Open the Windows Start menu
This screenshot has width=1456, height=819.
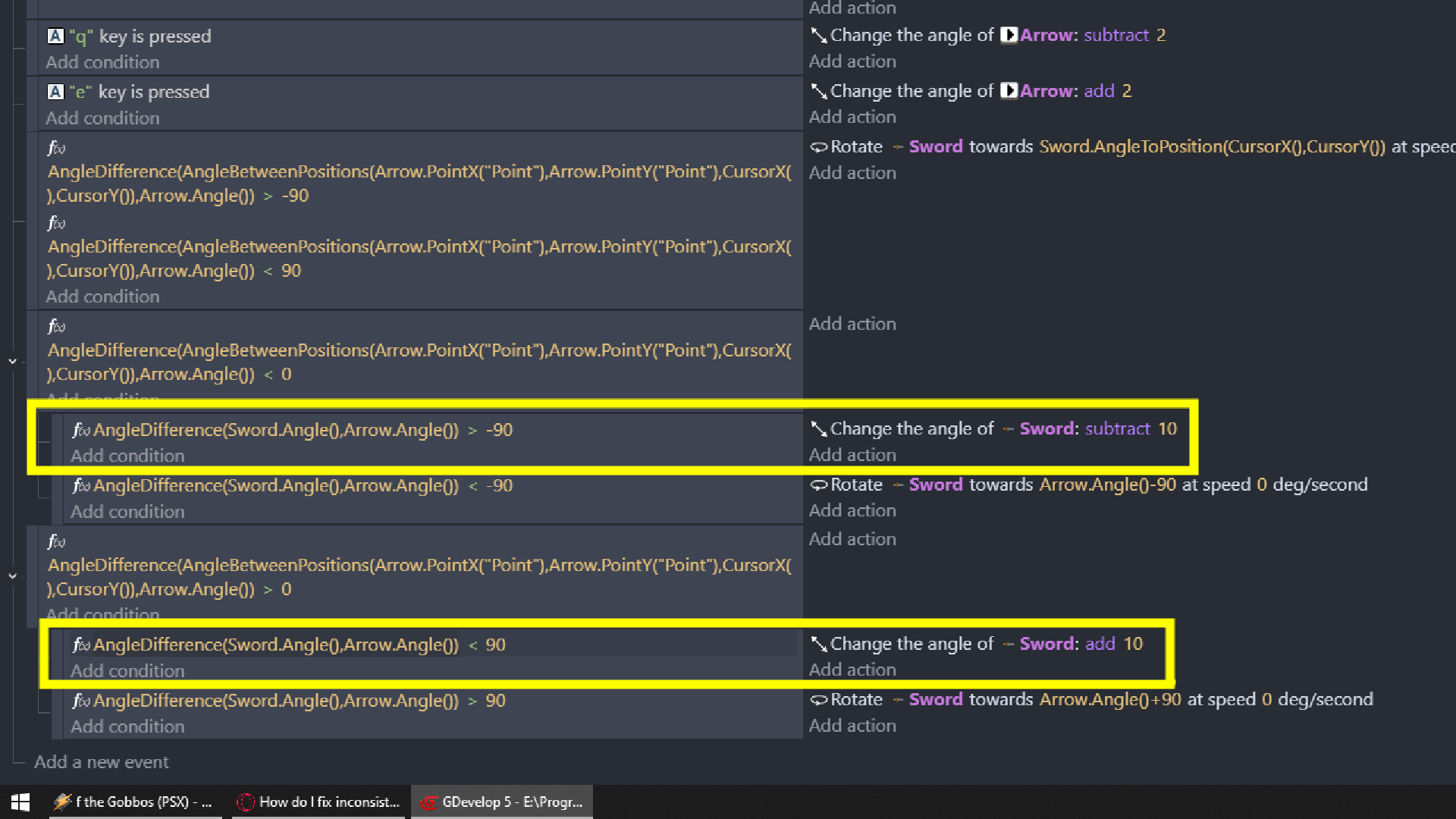coord(20,802)
